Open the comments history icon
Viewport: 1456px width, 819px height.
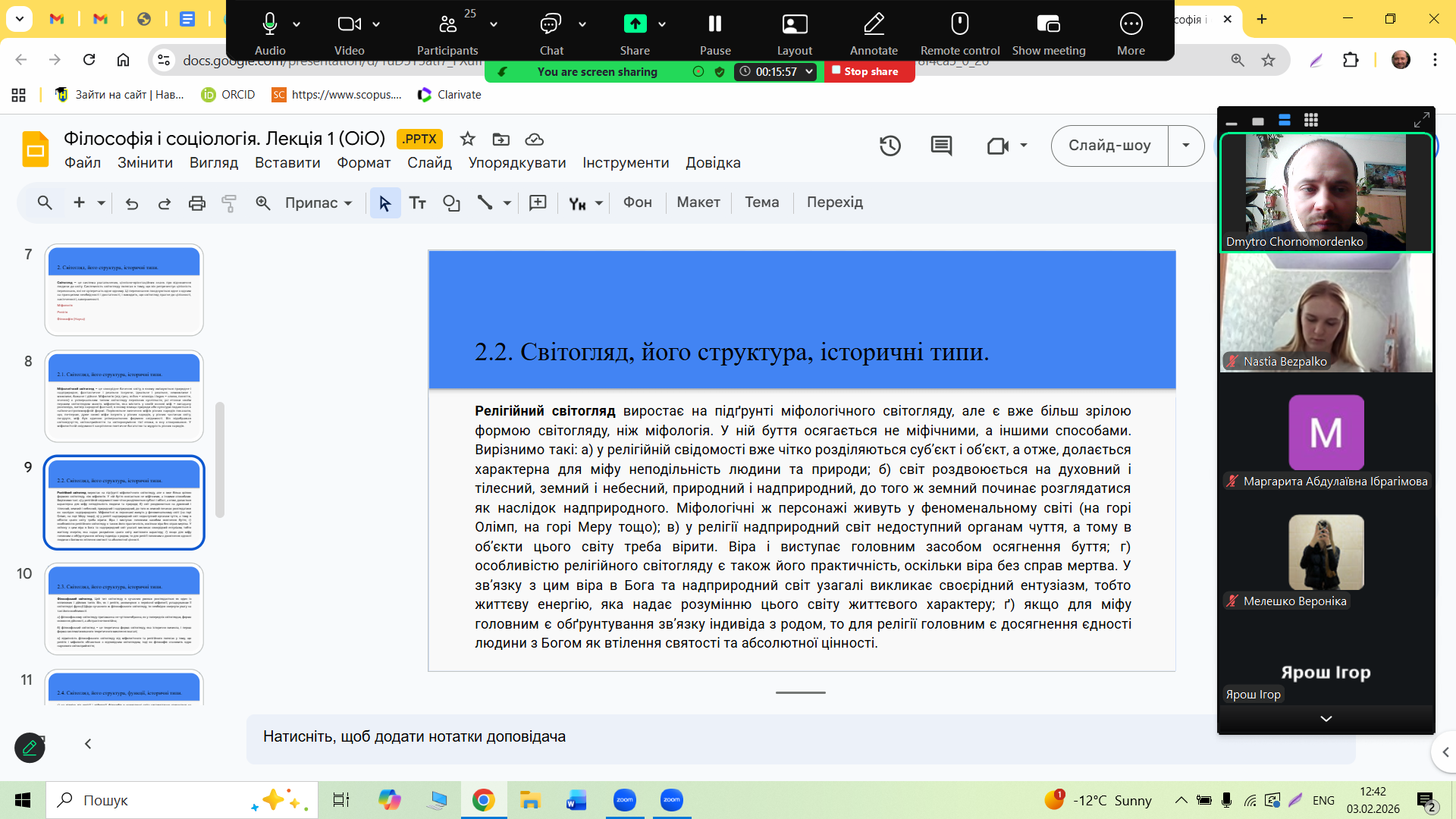click(941, 146)
